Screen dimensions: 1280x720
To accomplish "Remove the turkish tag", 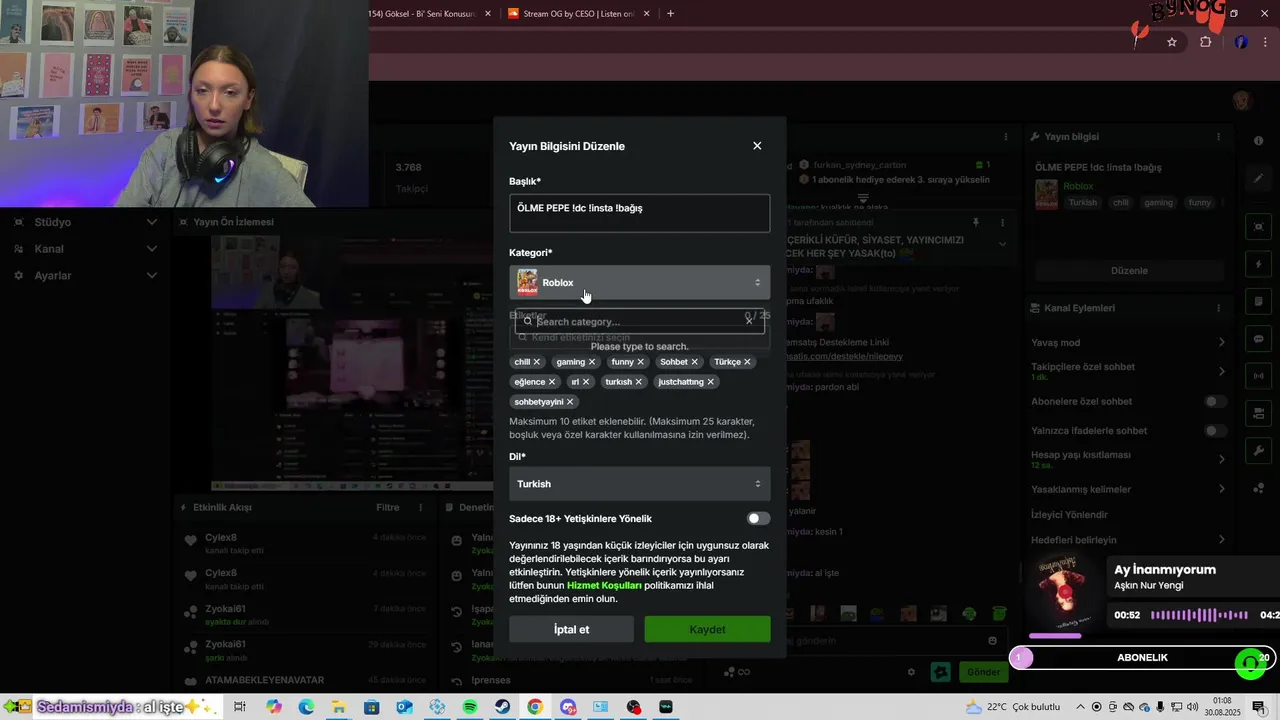I will coord(639,382).
